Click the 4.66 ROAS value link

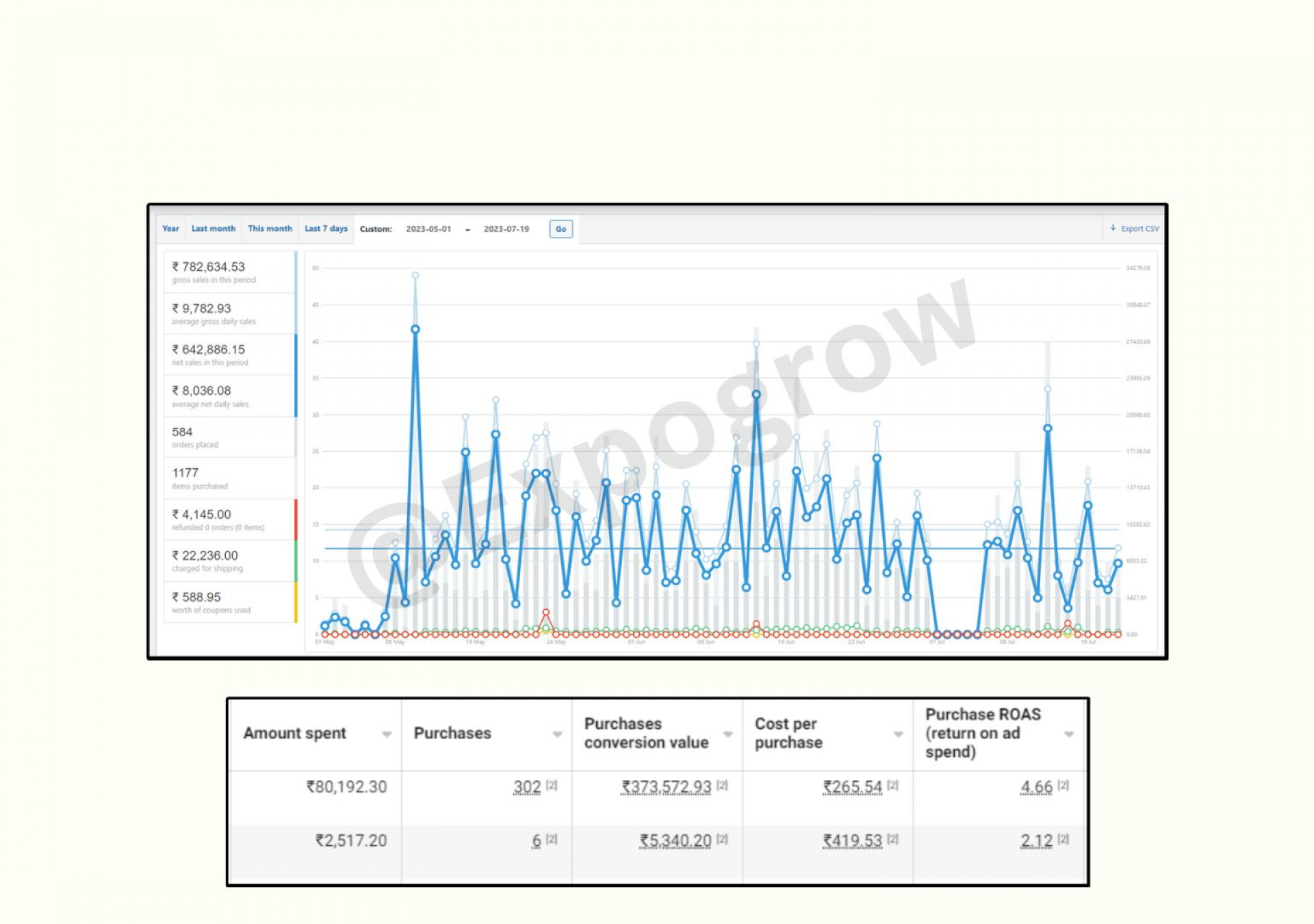pyautogui.click(x=1036, y=787)
